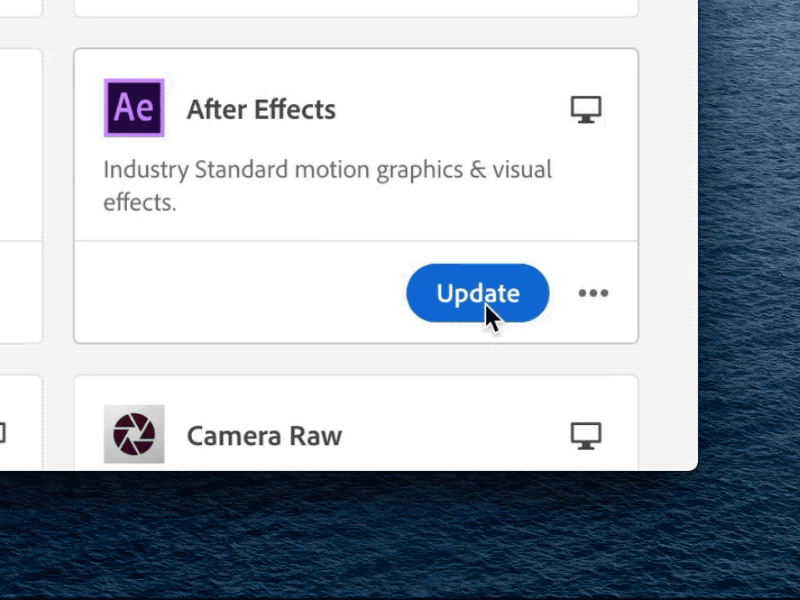Click the desktop monitor icon beside Camera Raw
This screenshot has height=600, width=800.
[x=586, y=436]
